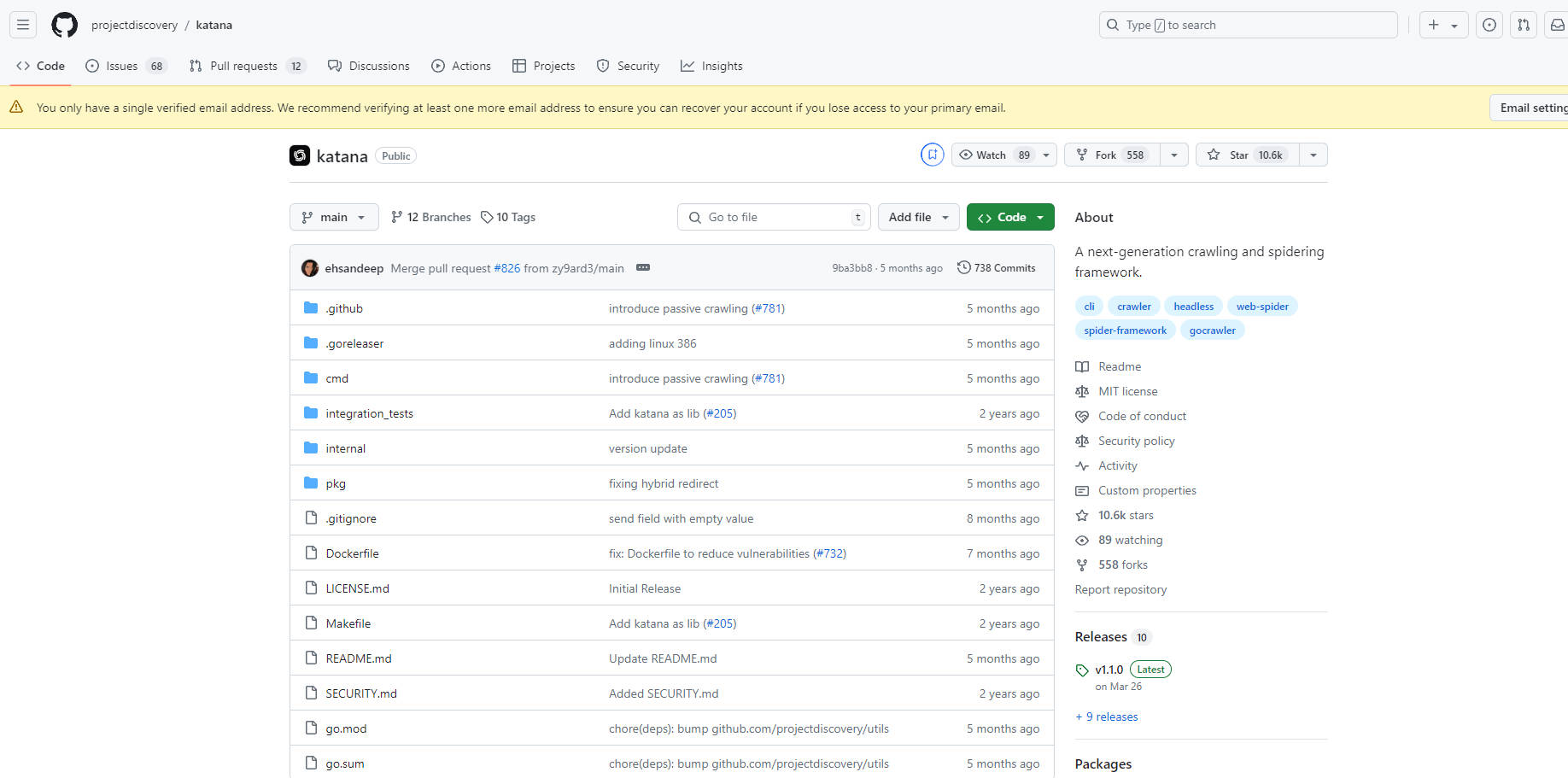Expand the green Code dropdown button
Image resolution: width=1568 pixels, height=778 pixels.
pyautogui.click(x=1010, y=217)
